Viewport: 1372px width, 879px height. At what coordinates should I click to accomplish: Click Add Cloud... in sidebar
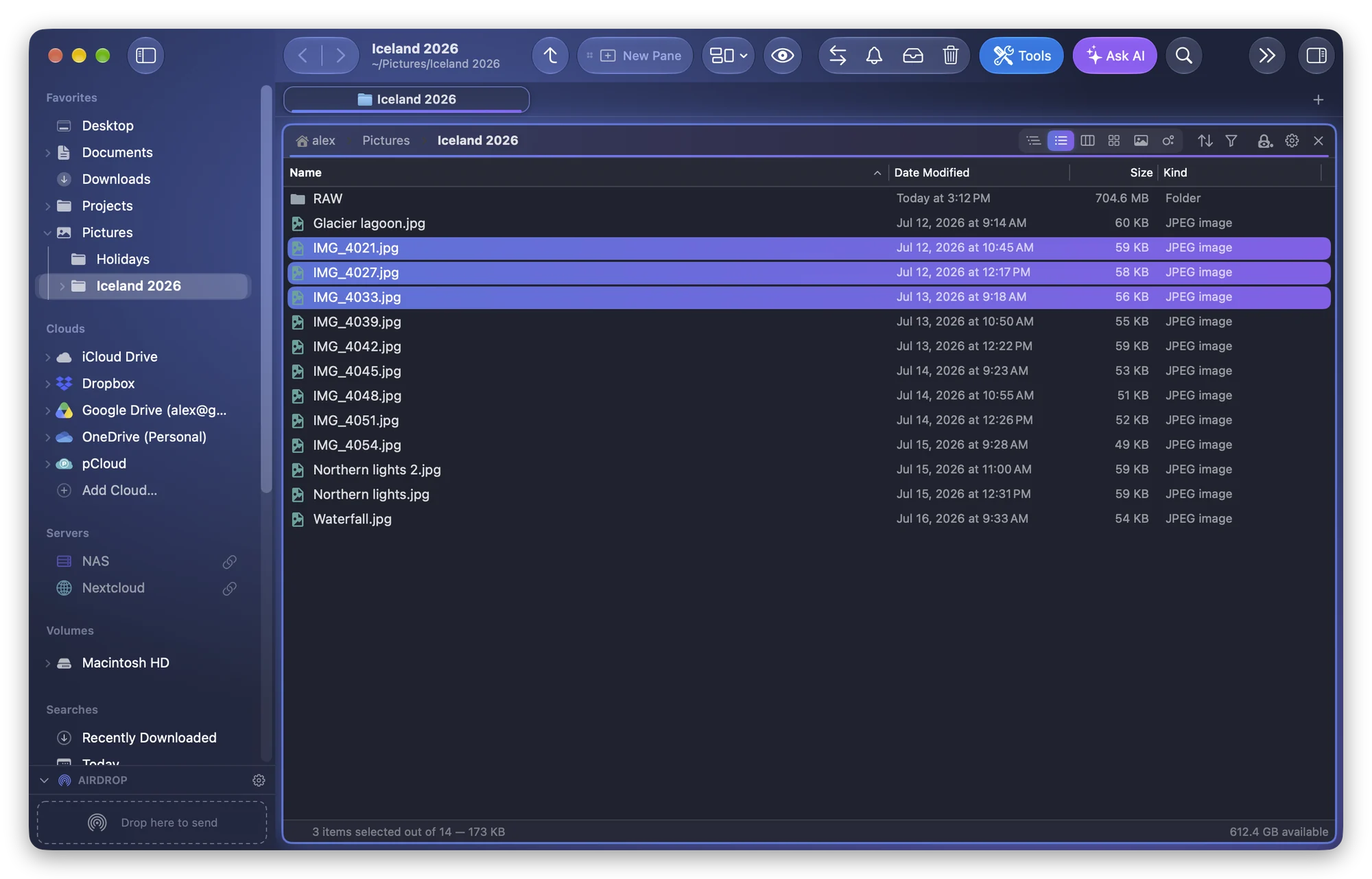click(119, 491)
